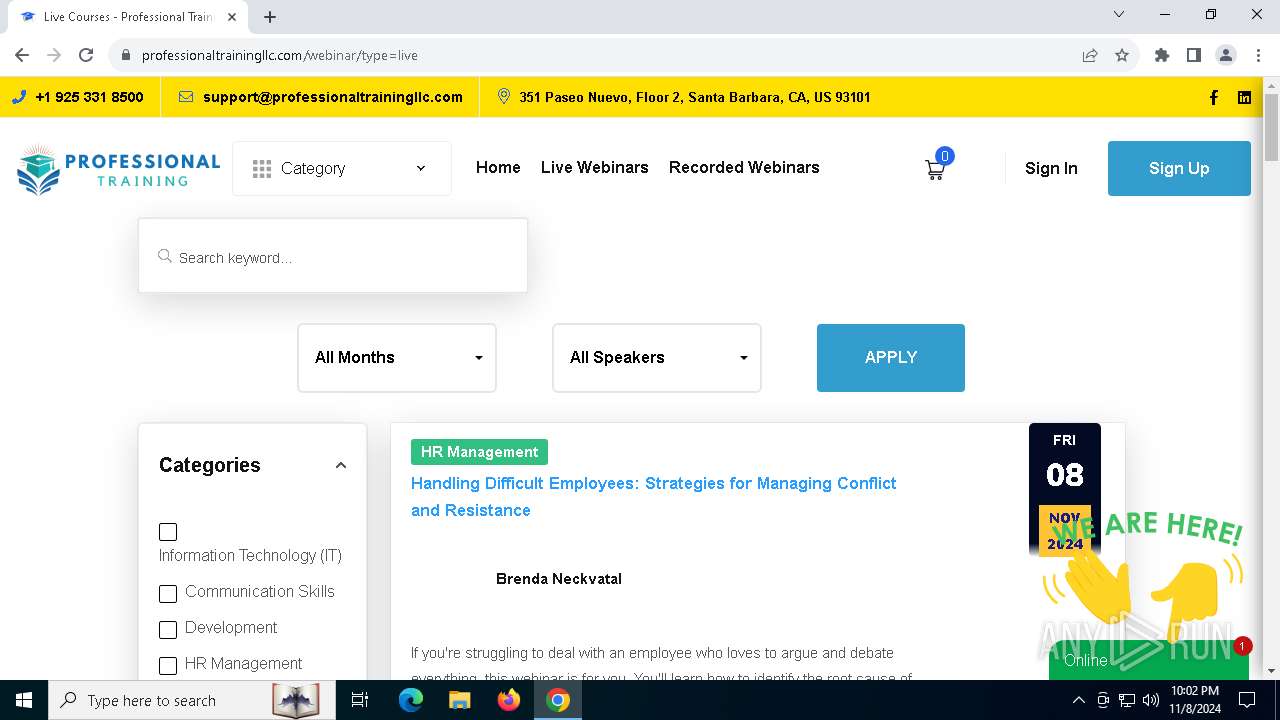Screen dimensions: 1280x720
Task: Click the Sign Up button
Action: click(1179, 168)
